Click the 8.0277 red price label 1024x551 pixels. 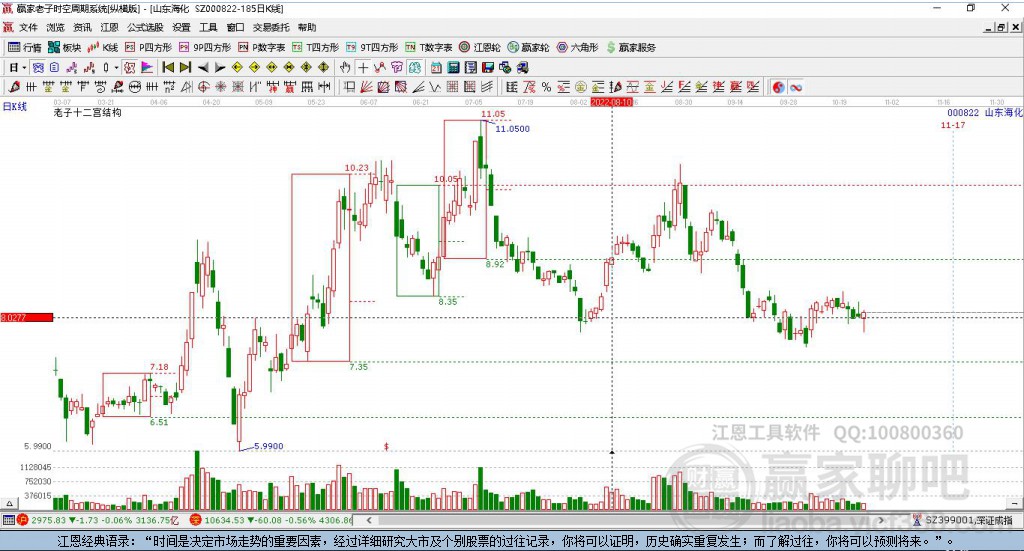(26, 317)
